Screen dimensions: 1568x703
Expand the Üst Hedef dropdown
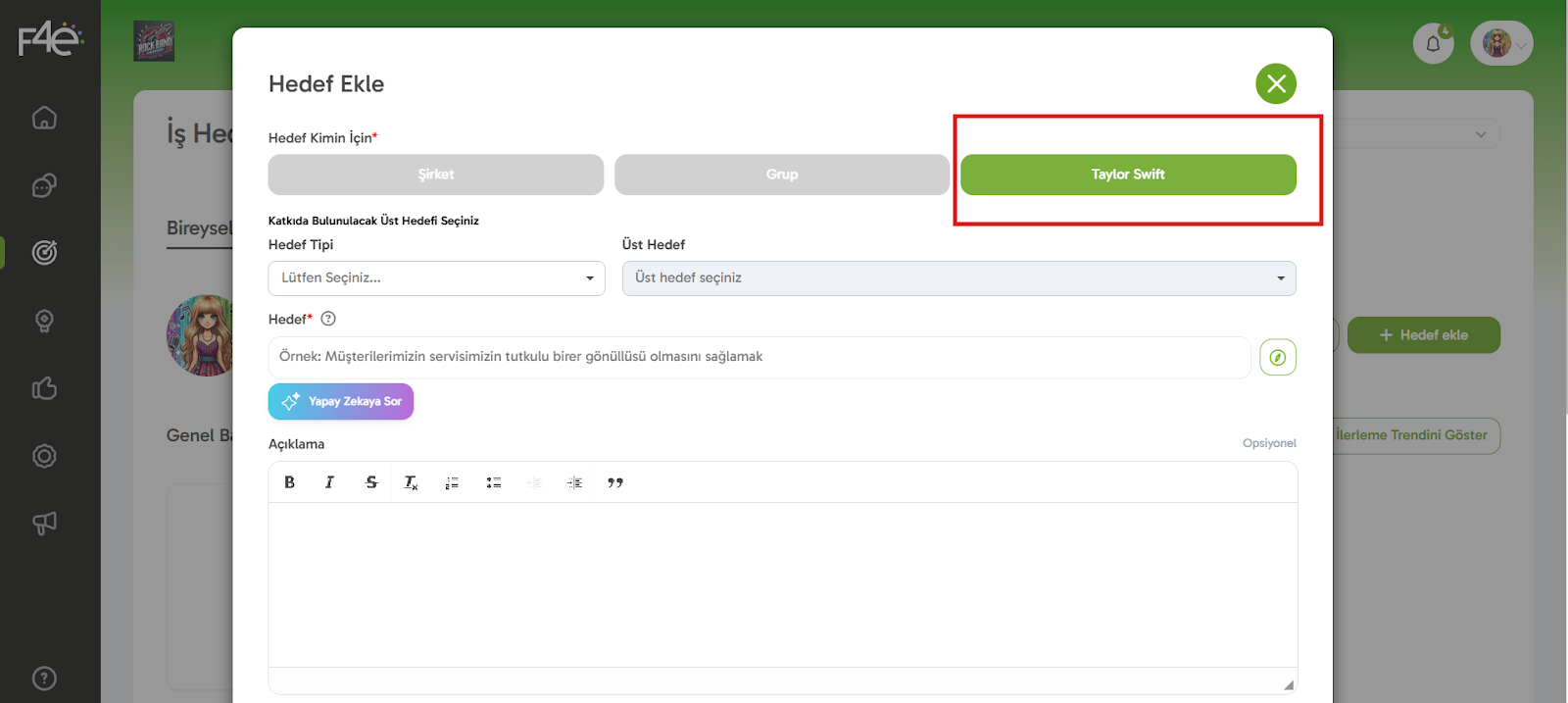958,278
